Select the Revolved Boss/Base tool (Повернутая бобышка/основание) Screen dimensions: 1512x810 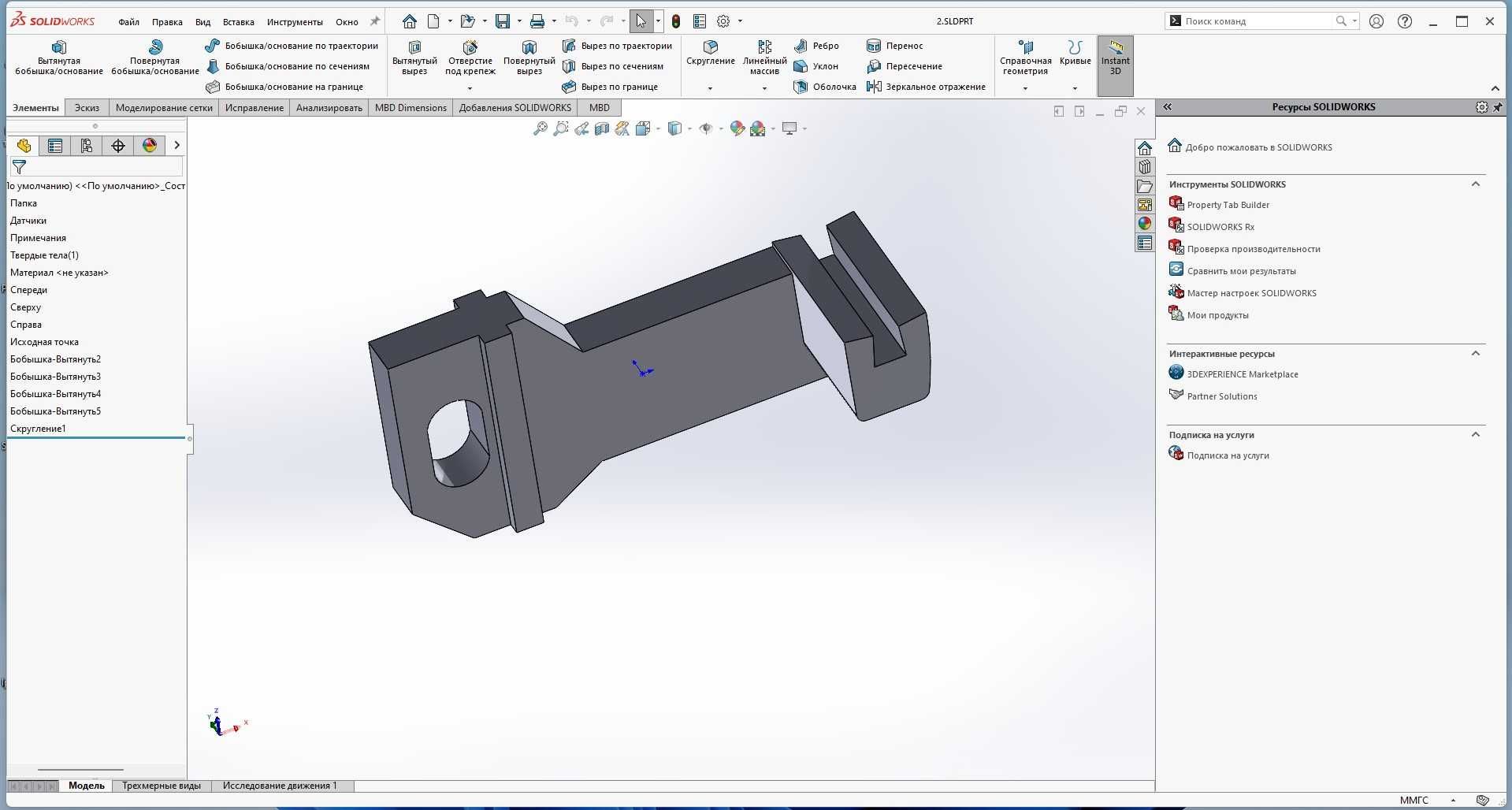[x=155, y=58]
